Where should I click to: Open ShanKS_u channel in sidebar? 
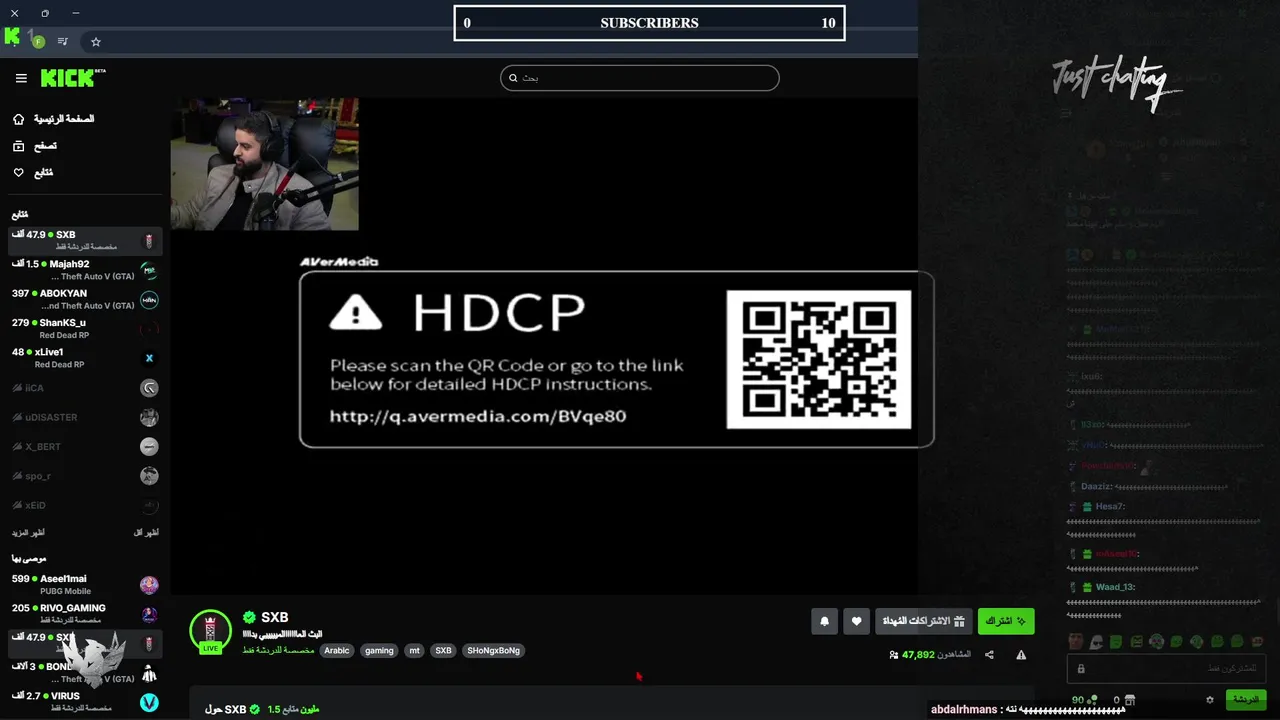pos(85,329)
